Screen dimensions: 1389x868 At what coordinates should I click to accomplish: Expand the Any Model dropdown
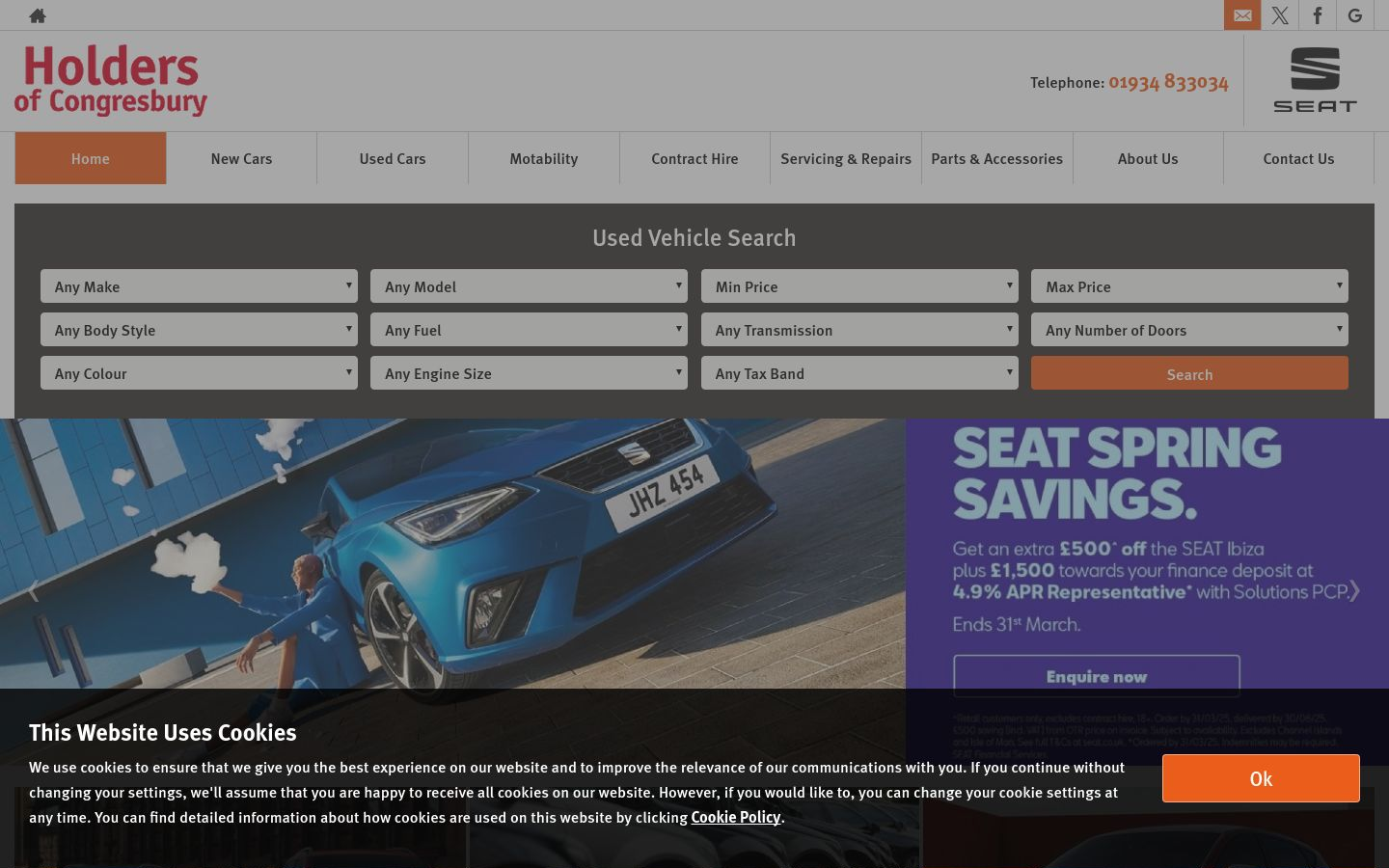(x=529, y=286)
